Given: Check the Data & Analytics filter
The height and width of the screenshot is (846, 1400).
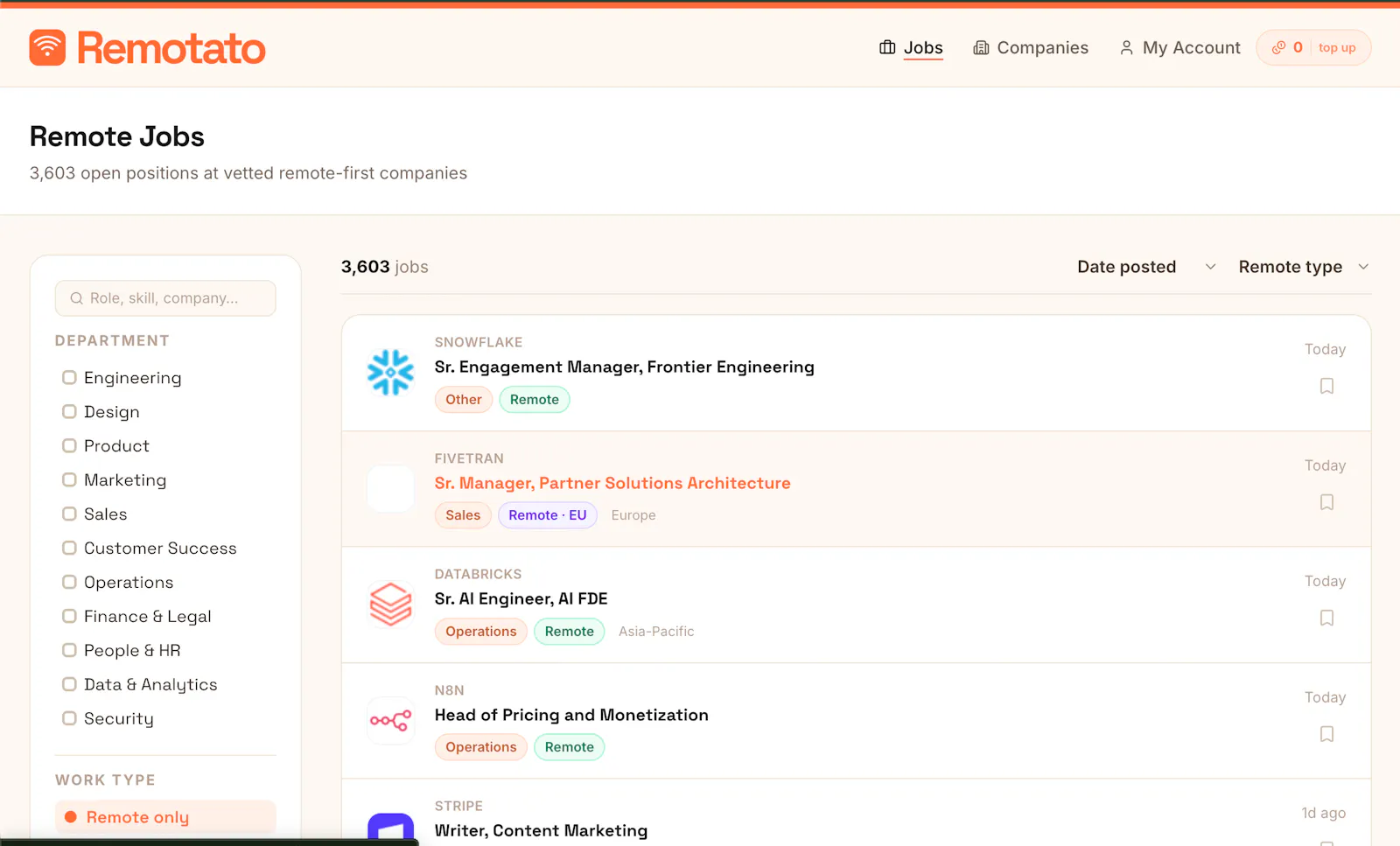Looking at the screenshot, I should click(x=69, y=684).
